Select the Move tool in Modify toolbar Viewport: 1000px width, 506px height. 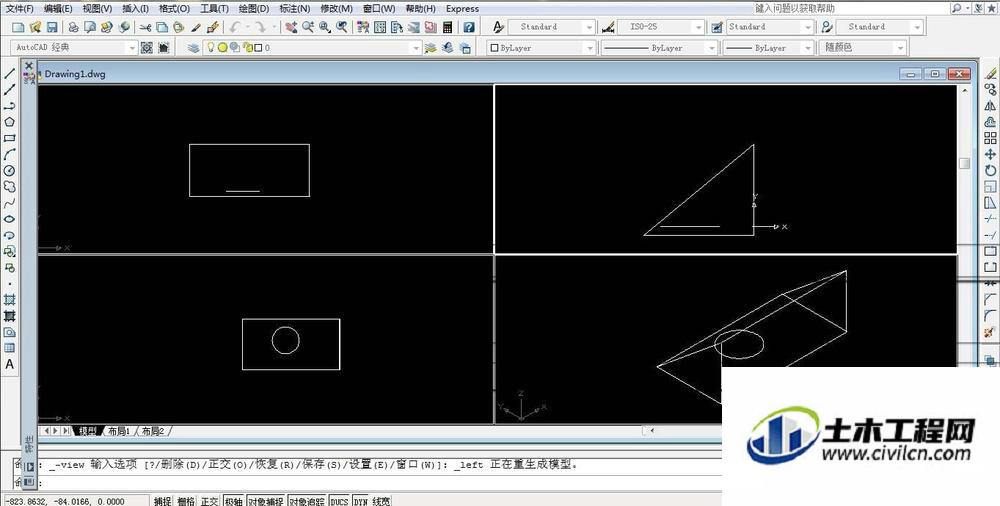click(x=990, y=154)
